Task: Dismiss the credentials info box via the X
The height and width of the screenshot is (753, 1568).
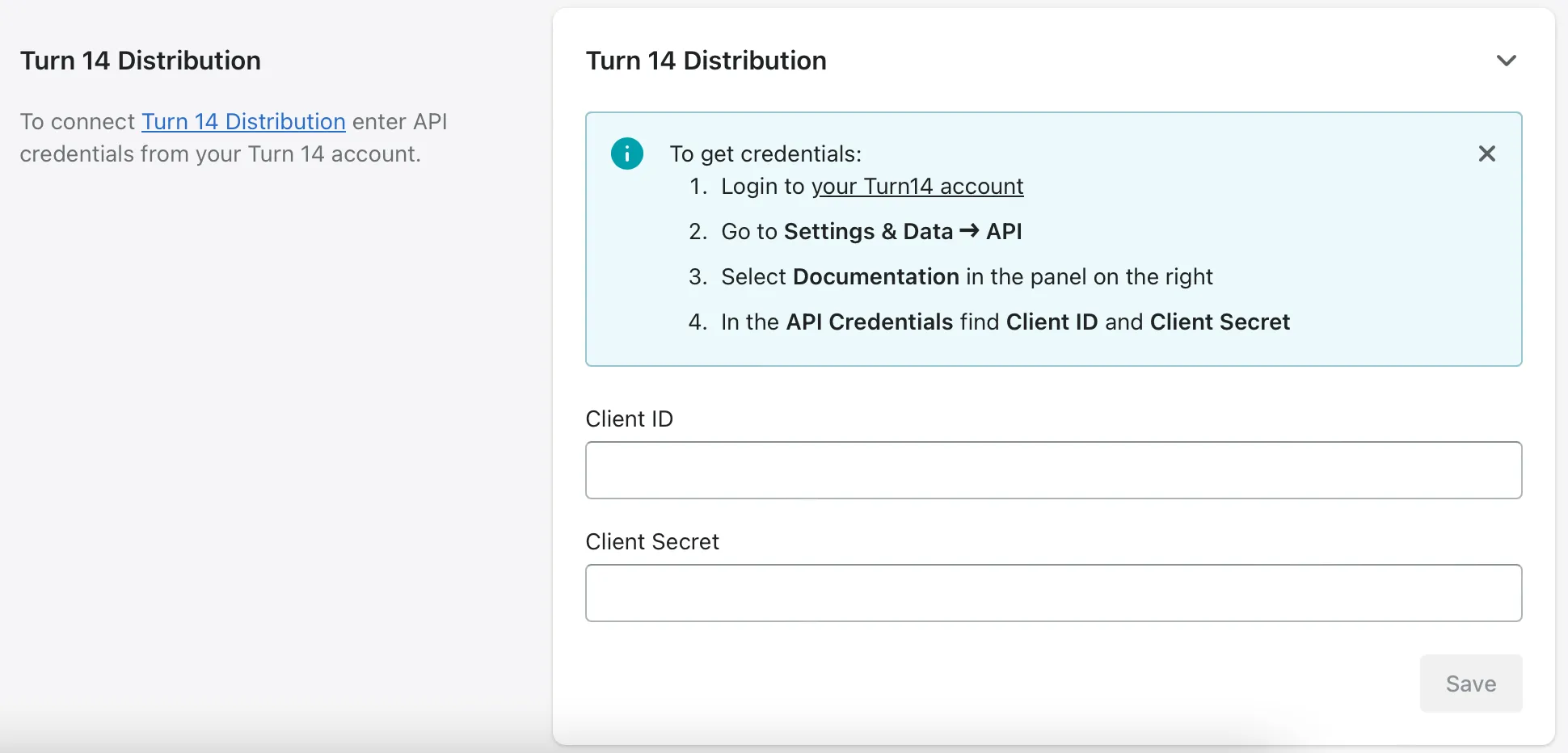Action: coord(1487,154)
